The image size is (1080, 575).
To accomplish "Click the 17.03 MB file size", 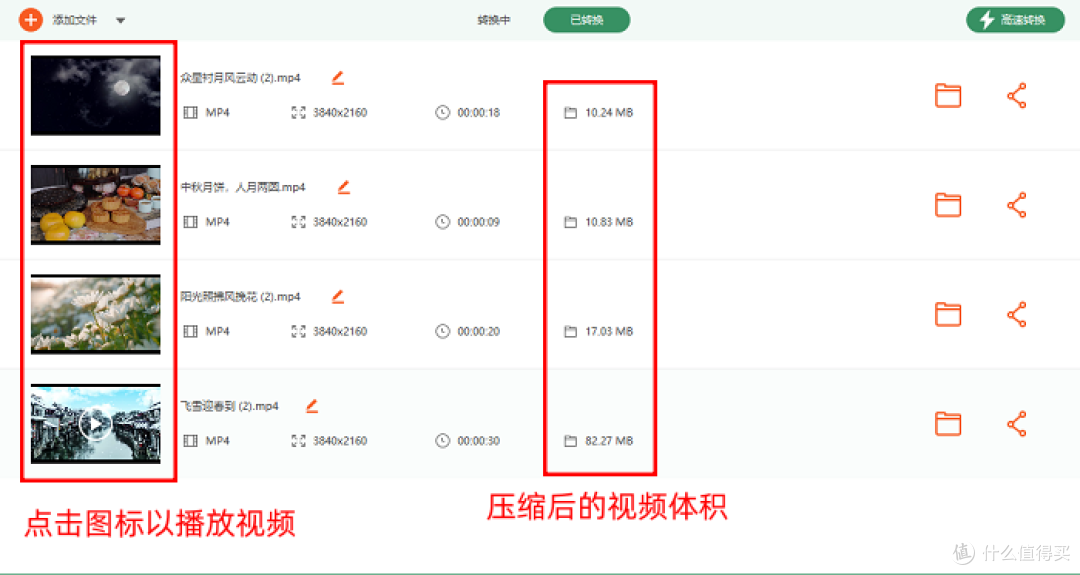I will point(609,331).
